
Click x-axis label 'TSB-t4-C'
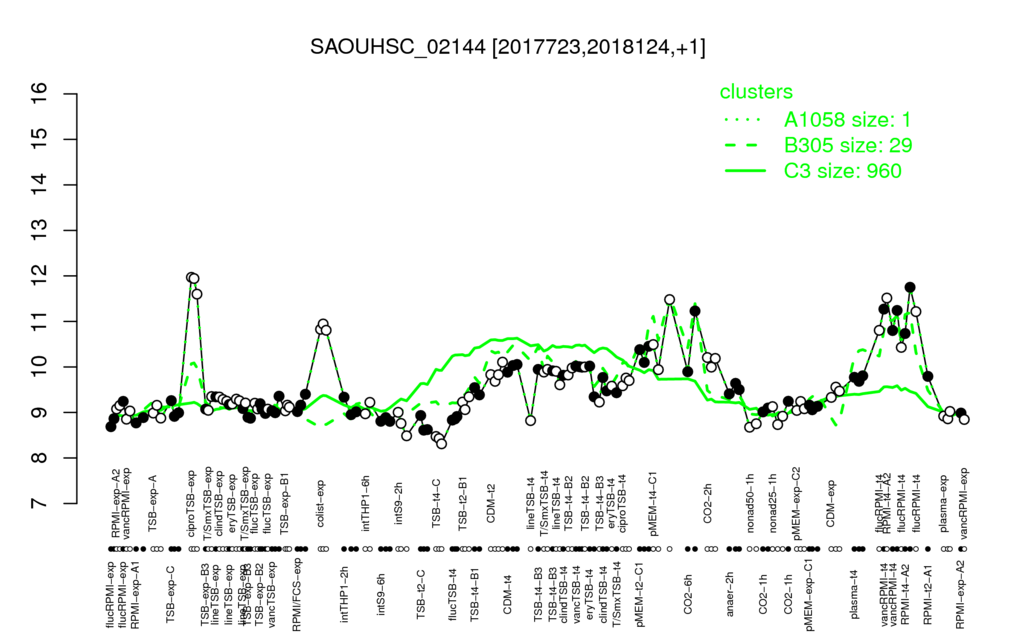(x=436, y=502)
